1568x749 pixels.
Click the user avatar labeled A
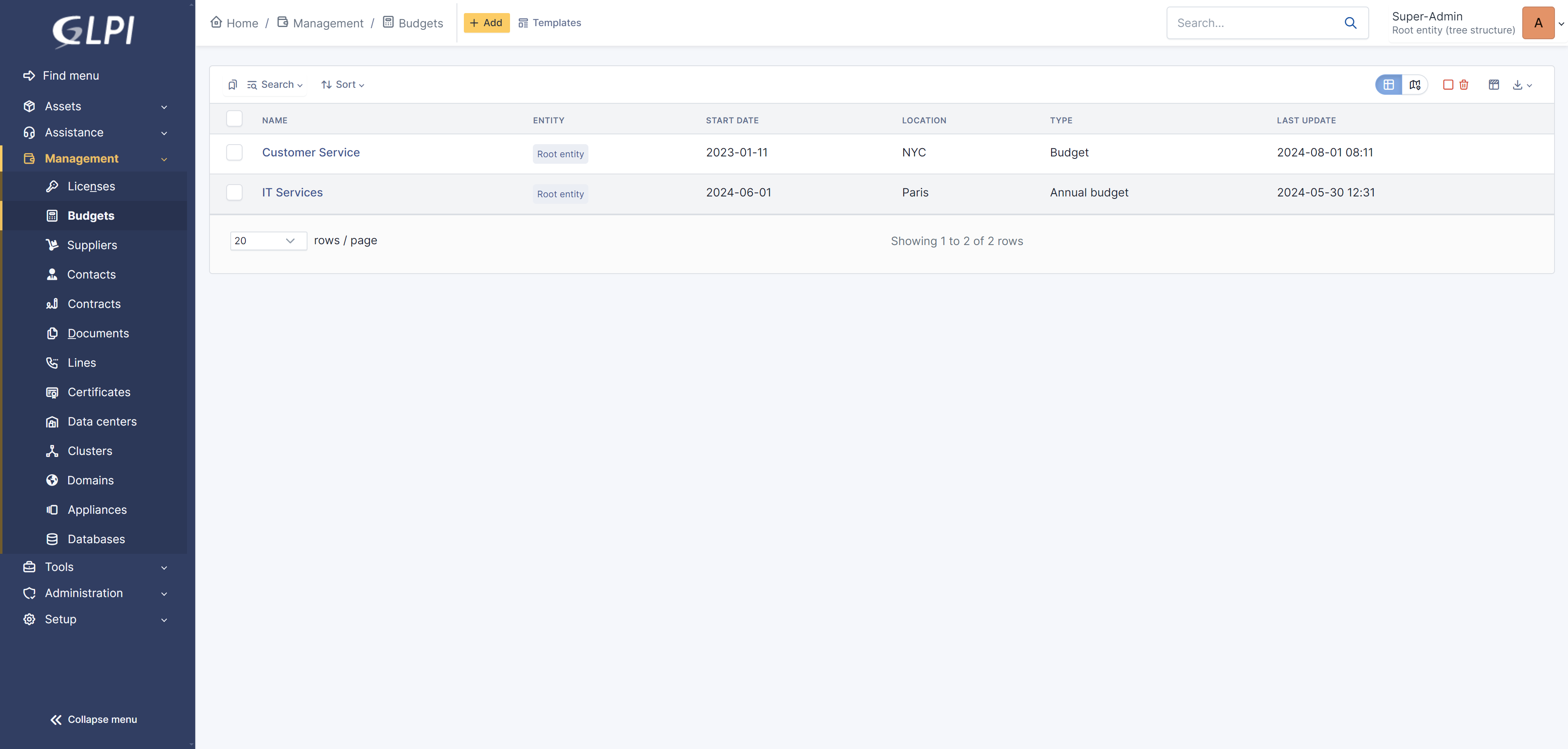(1537, 23)
